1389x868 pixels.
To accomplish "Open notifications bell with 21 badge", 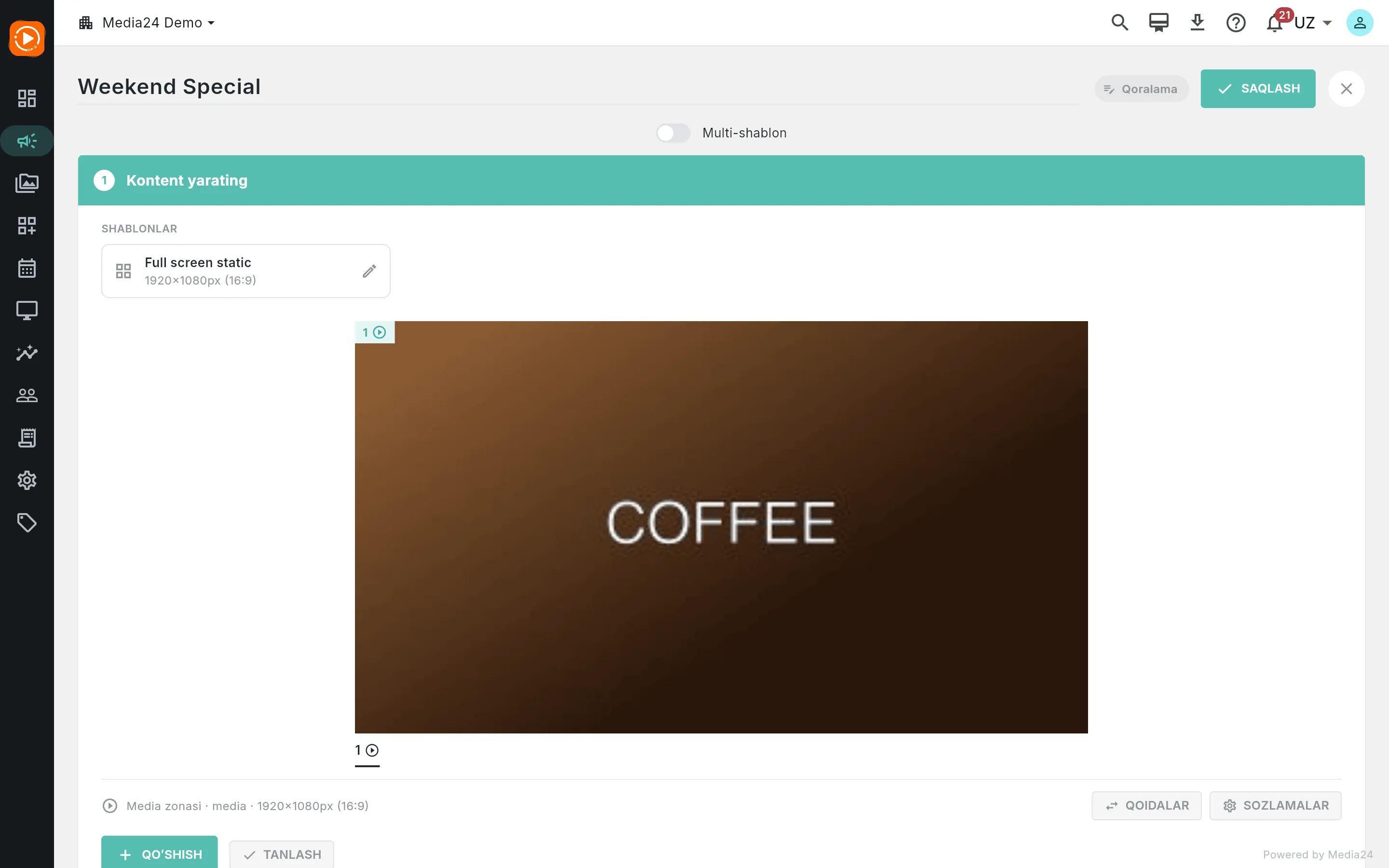I will (1275, 23).
